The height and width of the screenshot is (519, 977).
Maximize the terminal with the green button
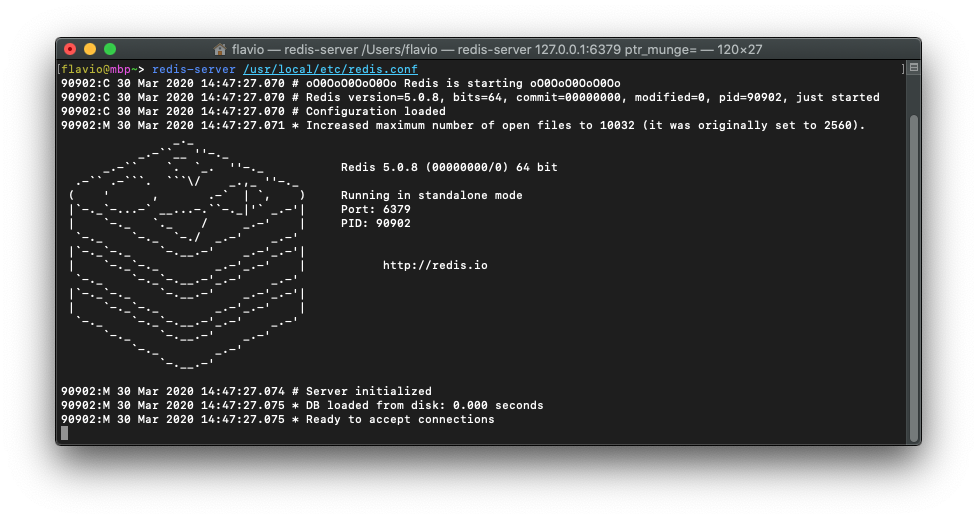[x=110, y=49]
